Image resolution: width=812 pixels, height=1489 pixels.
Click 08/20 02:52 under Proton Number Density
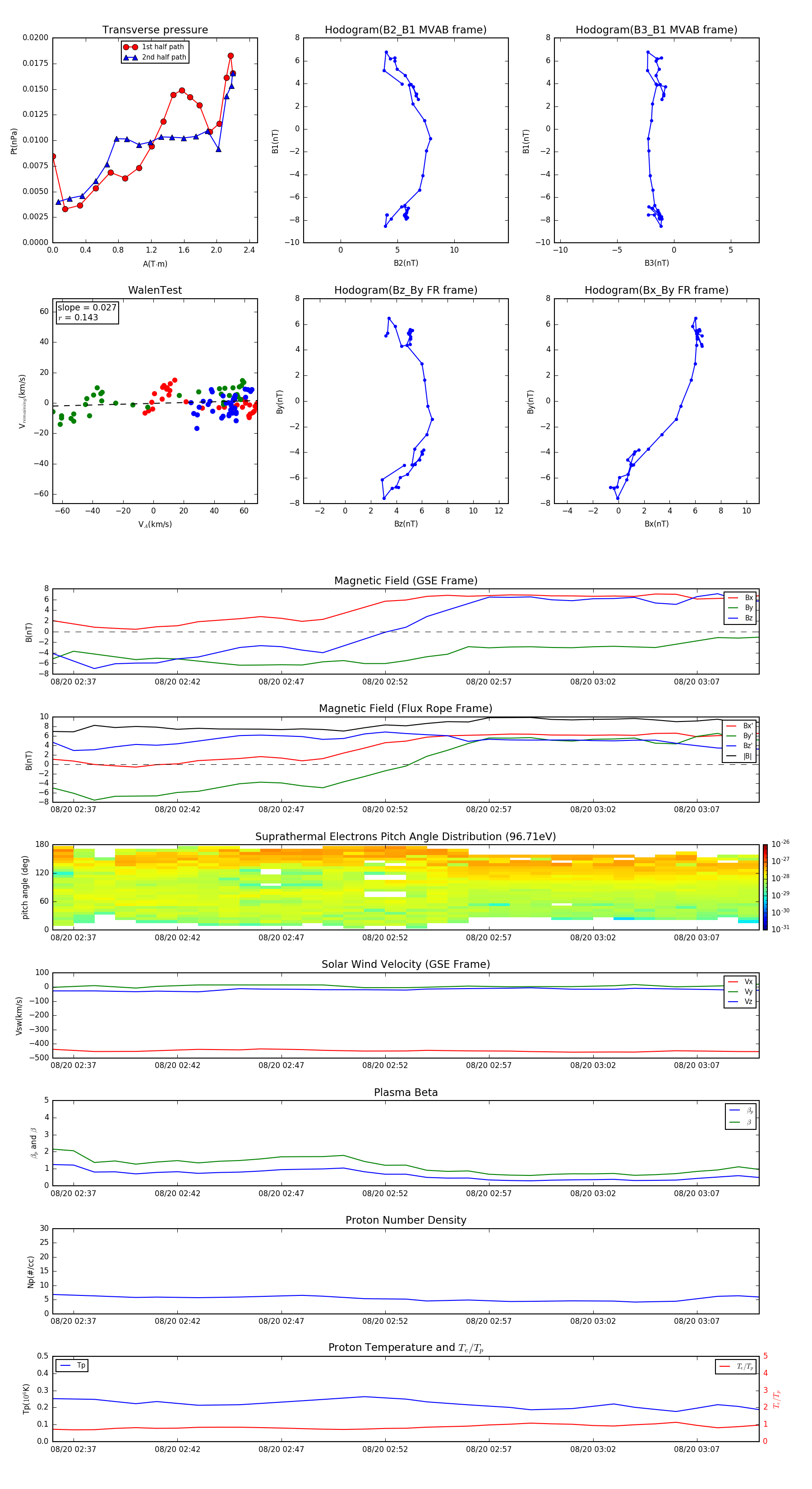[385, 1321]
